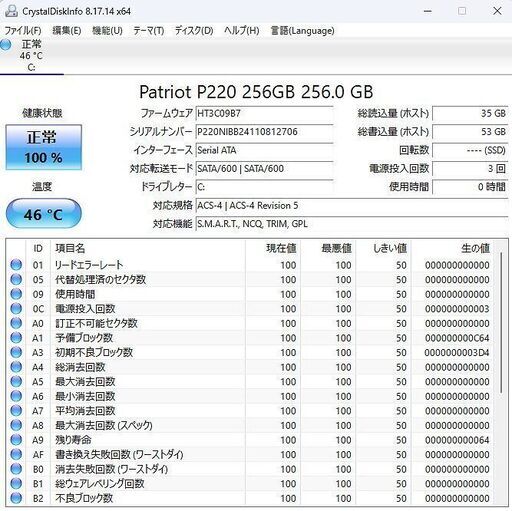Click the 生の値 column header

click(x=453, y=248)
